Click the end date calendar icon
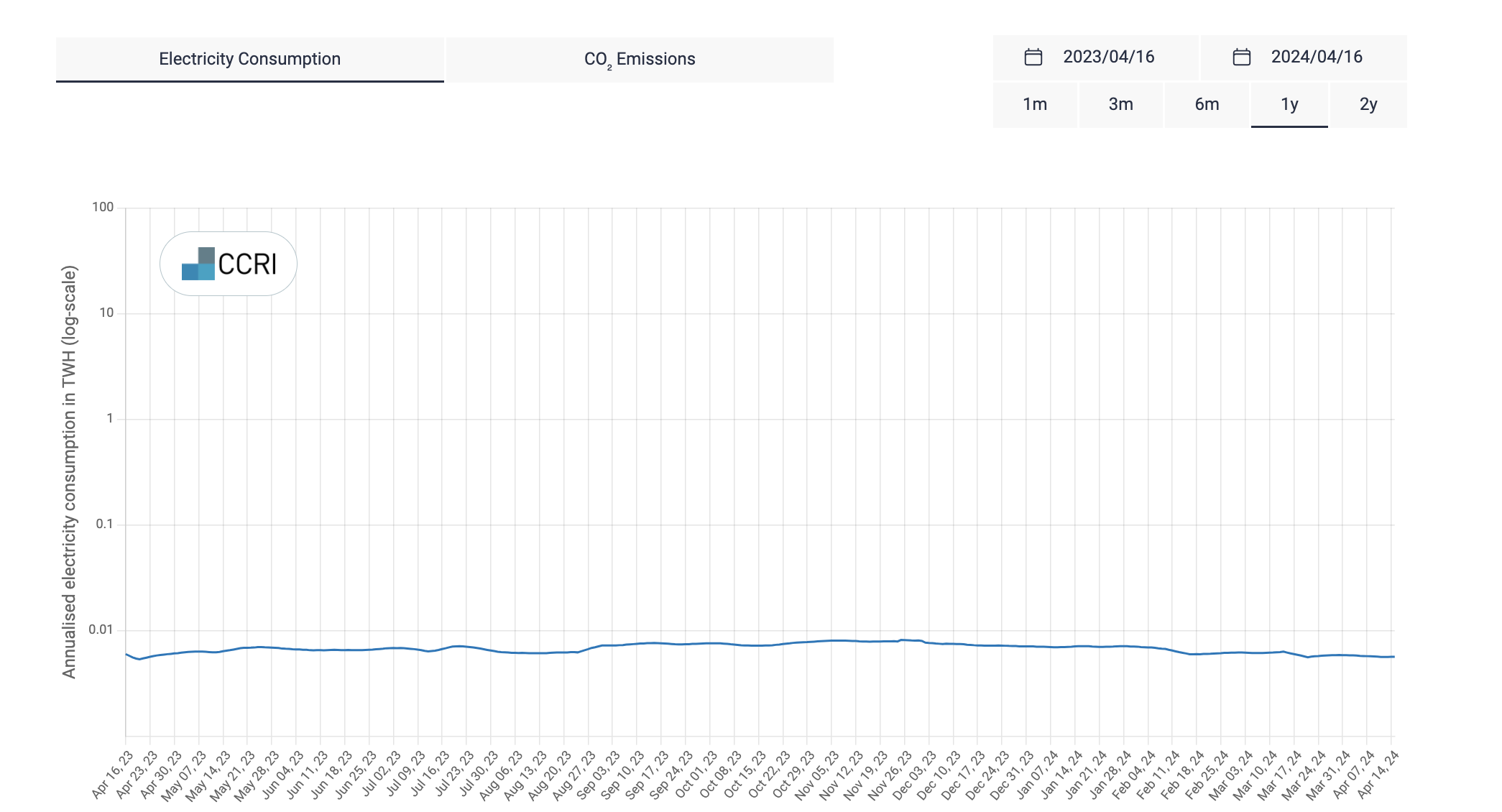1502x812 pixels. 1241,57
